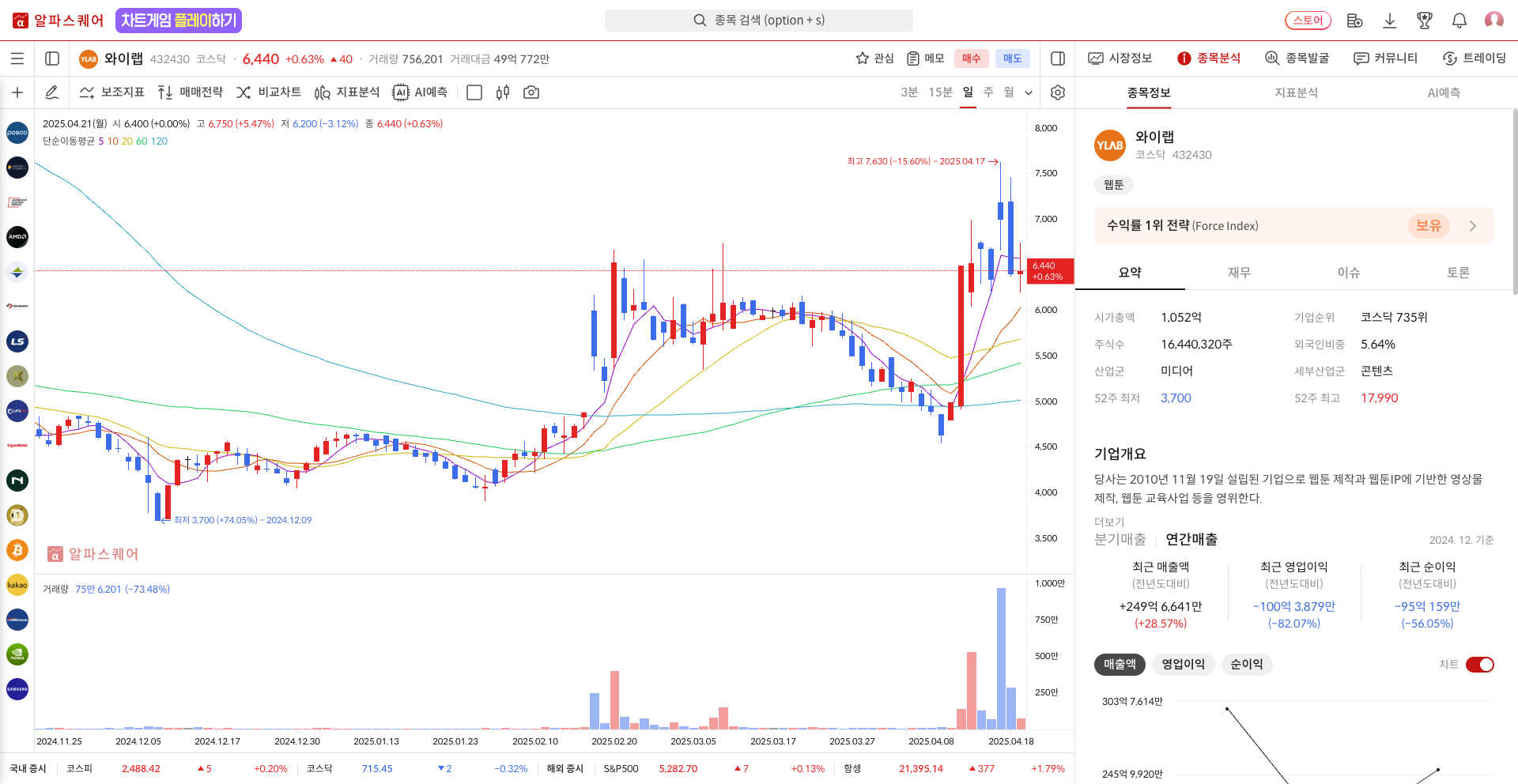The image size is (1518, 784).
Task: Select the 매출액 chip filter
Action: pyautogui.click(x=1120, y=665)
